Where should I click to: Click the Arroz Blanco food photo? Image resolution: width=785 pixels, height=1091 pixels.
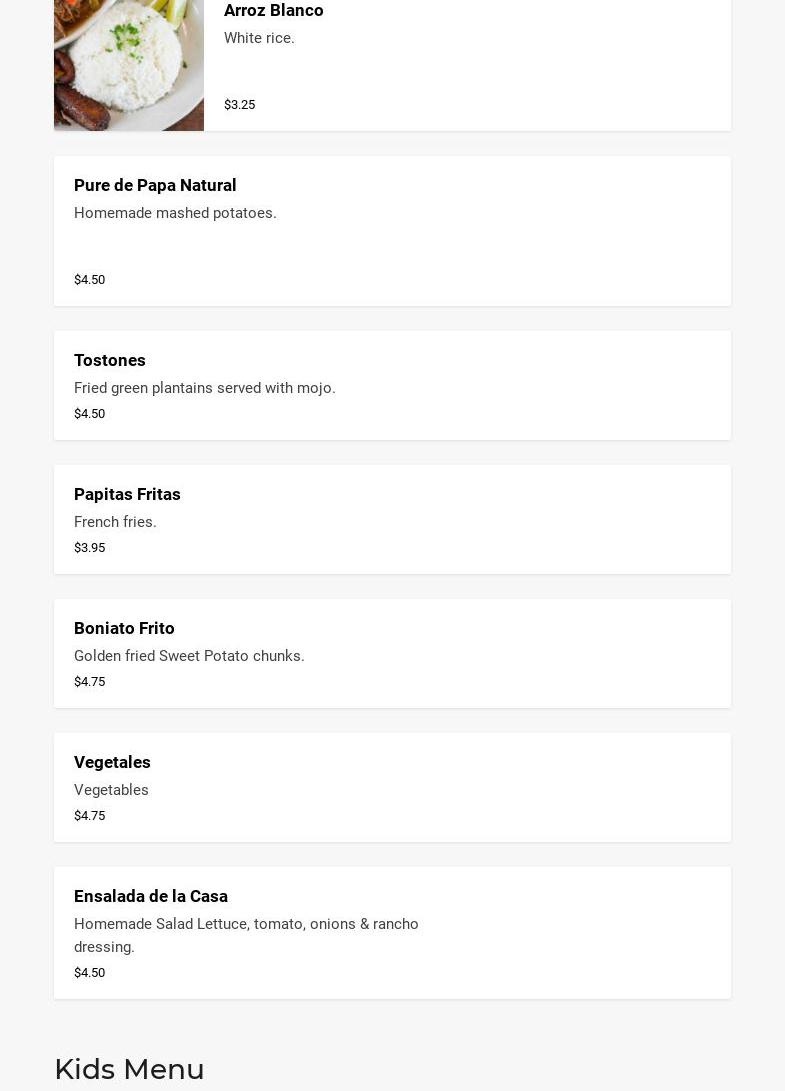click(128, 64)
